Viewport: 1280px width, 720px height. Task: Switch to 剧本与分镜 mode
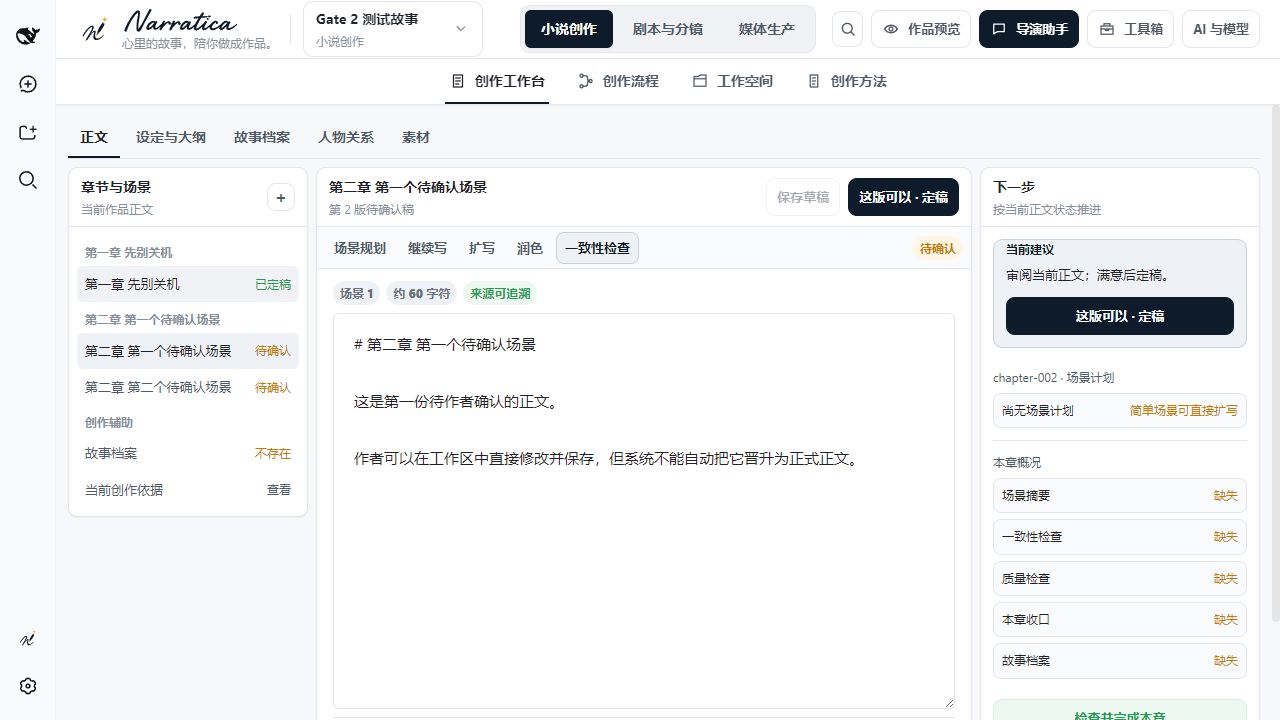click(x=668, y=29)
